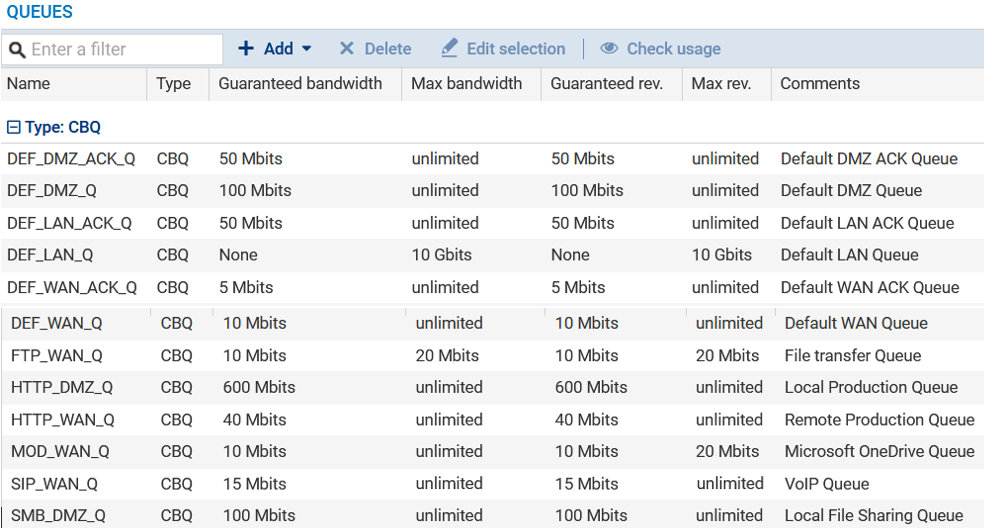Open the Add dropdown arrow
The width and height of the screenshot is (984, 528).
pyautogui.click(x=306, y=49)
